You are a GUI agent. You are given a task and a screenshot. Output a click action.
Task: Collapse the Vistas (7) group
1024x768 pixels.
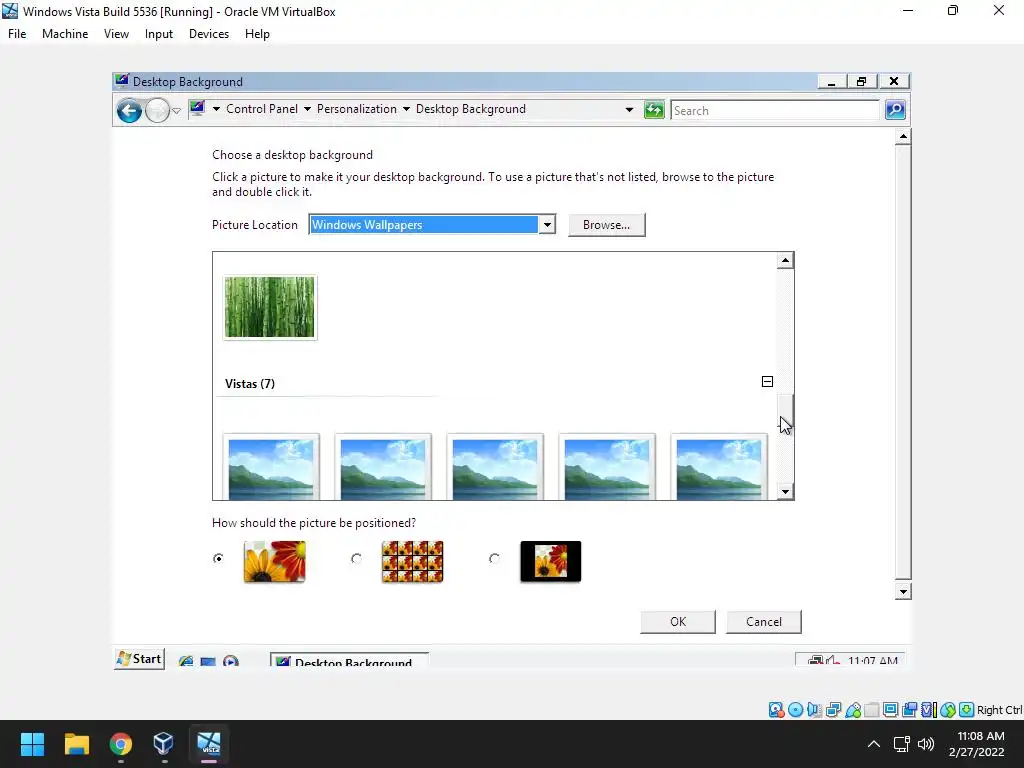pyautogui.click(x=767, y=381)
